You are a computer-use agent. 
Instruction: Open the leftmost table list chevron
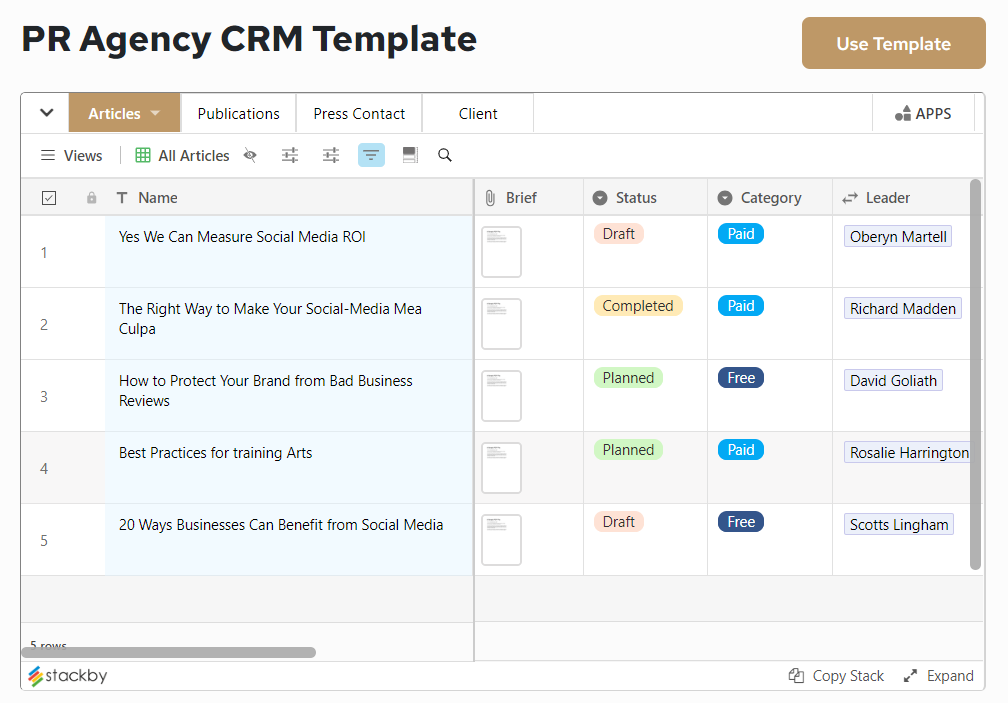pos(44,113)
